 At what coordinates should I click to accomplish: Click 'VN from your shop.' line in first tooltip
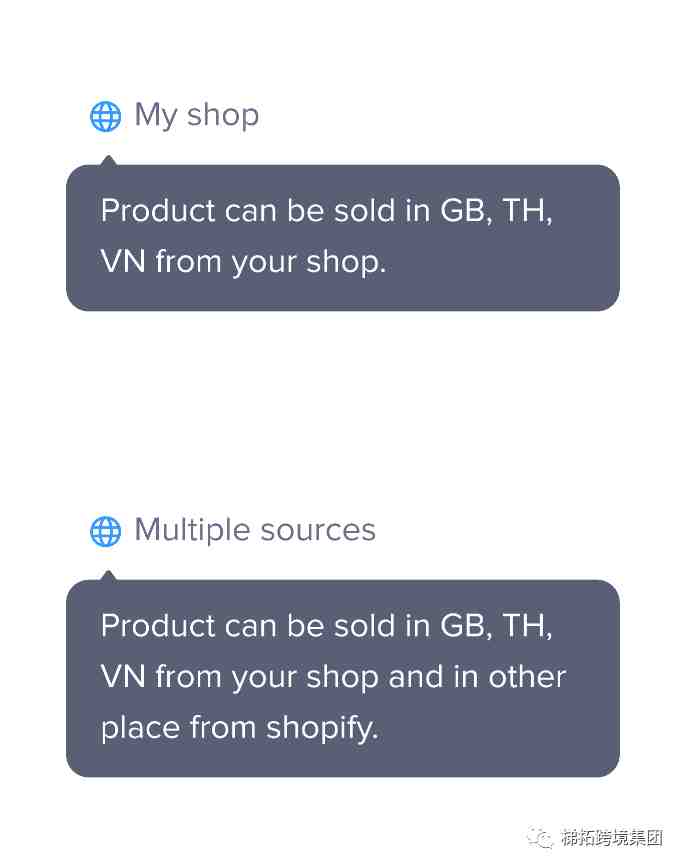click(243, 262)
